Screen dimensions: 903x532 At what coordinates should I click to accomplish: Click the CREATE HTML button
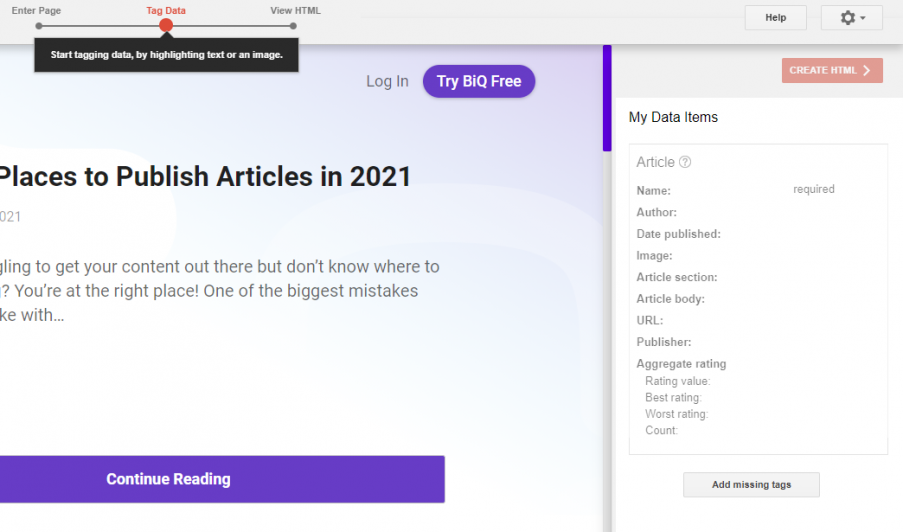point(832,70)
